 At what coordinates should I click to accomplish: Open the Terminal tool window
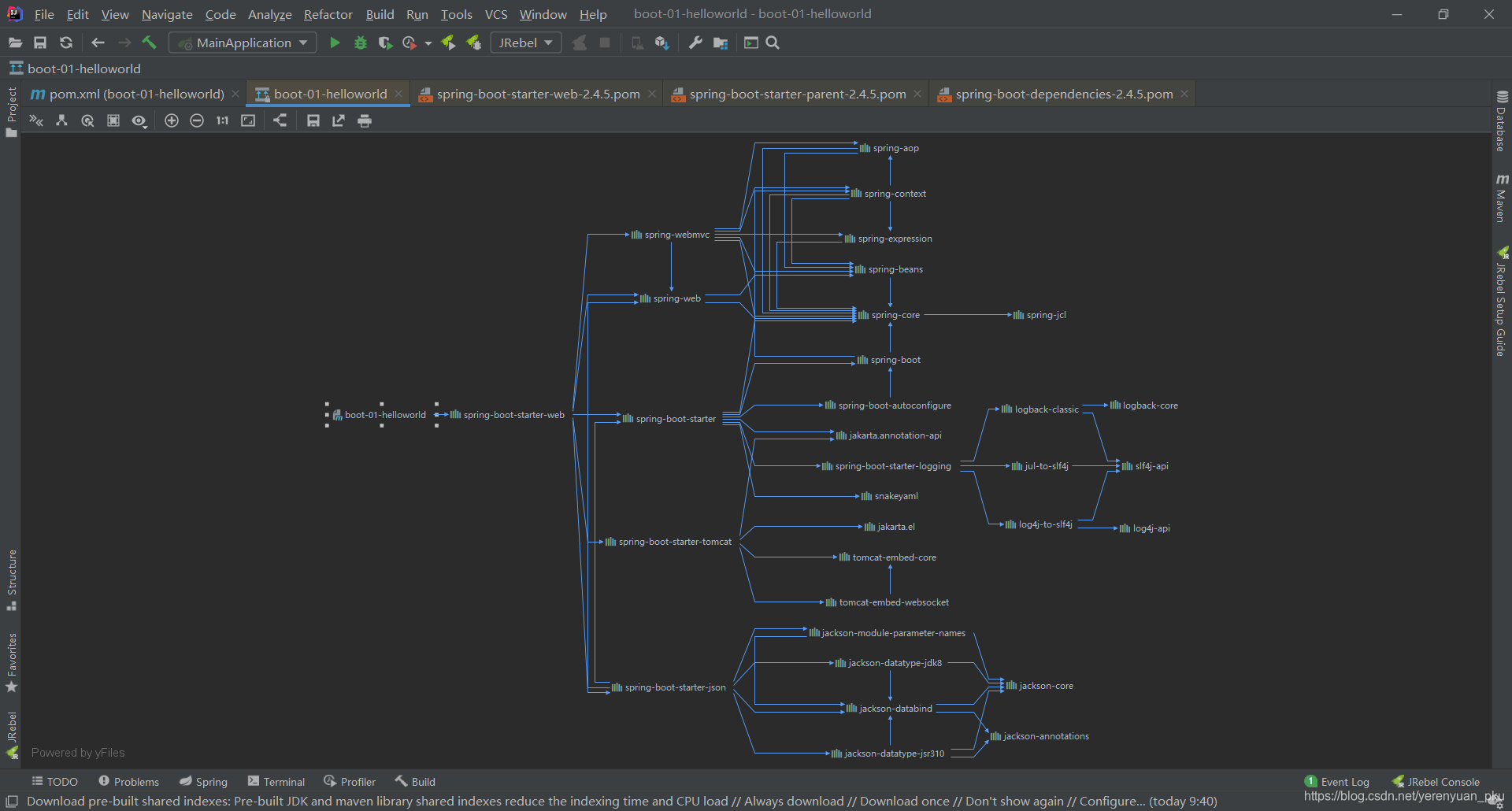pyautogui.click(x=276, y=782)
